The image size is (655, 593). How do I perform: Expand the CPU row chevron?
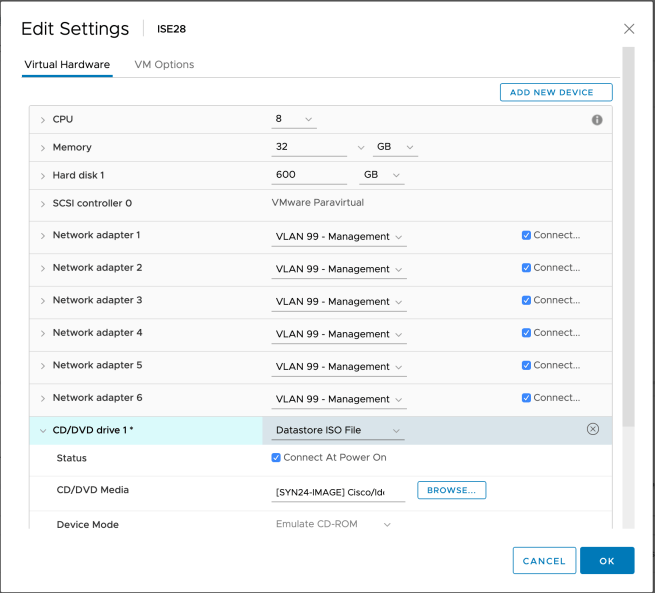[43, 120]
